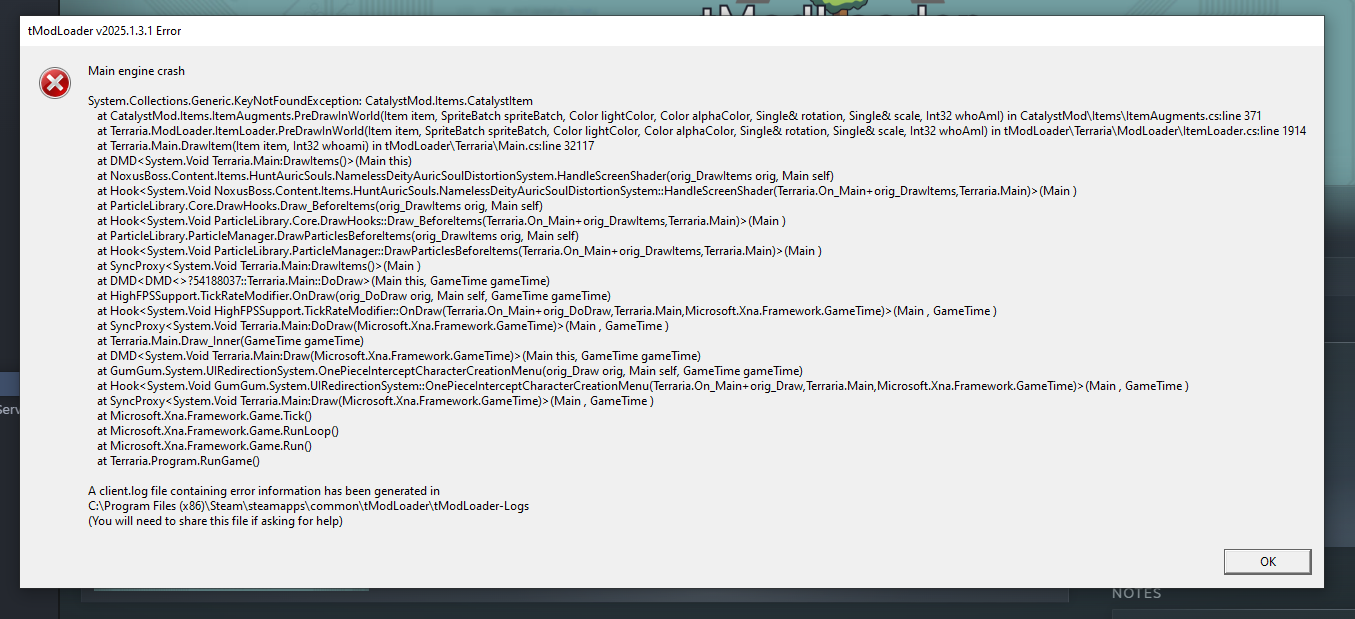The width and height of the screenshot is (1355, 619).
Task: Select the ItemAugments.cs line 371 entry
Action: (x=679, y=116)
